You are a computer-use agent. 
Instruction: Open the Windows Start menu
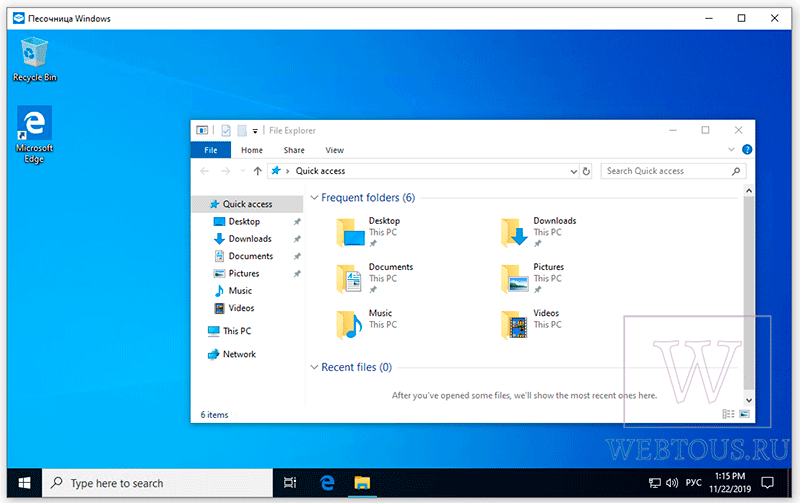pyautogui.click(x=24, y=483)
